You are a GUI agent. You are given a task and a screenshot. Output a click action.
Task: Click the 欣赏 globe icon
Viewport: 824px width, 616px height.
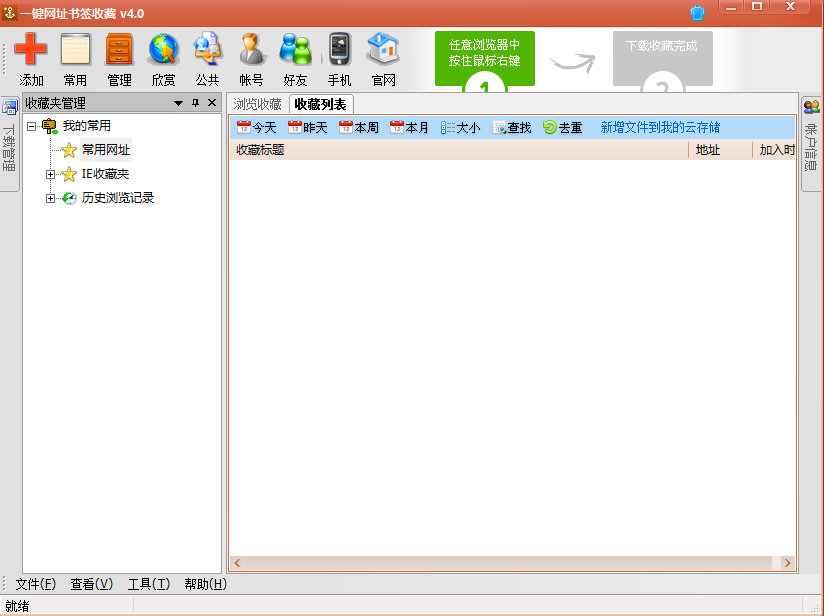pyautogui.click(x=163, y=50)
